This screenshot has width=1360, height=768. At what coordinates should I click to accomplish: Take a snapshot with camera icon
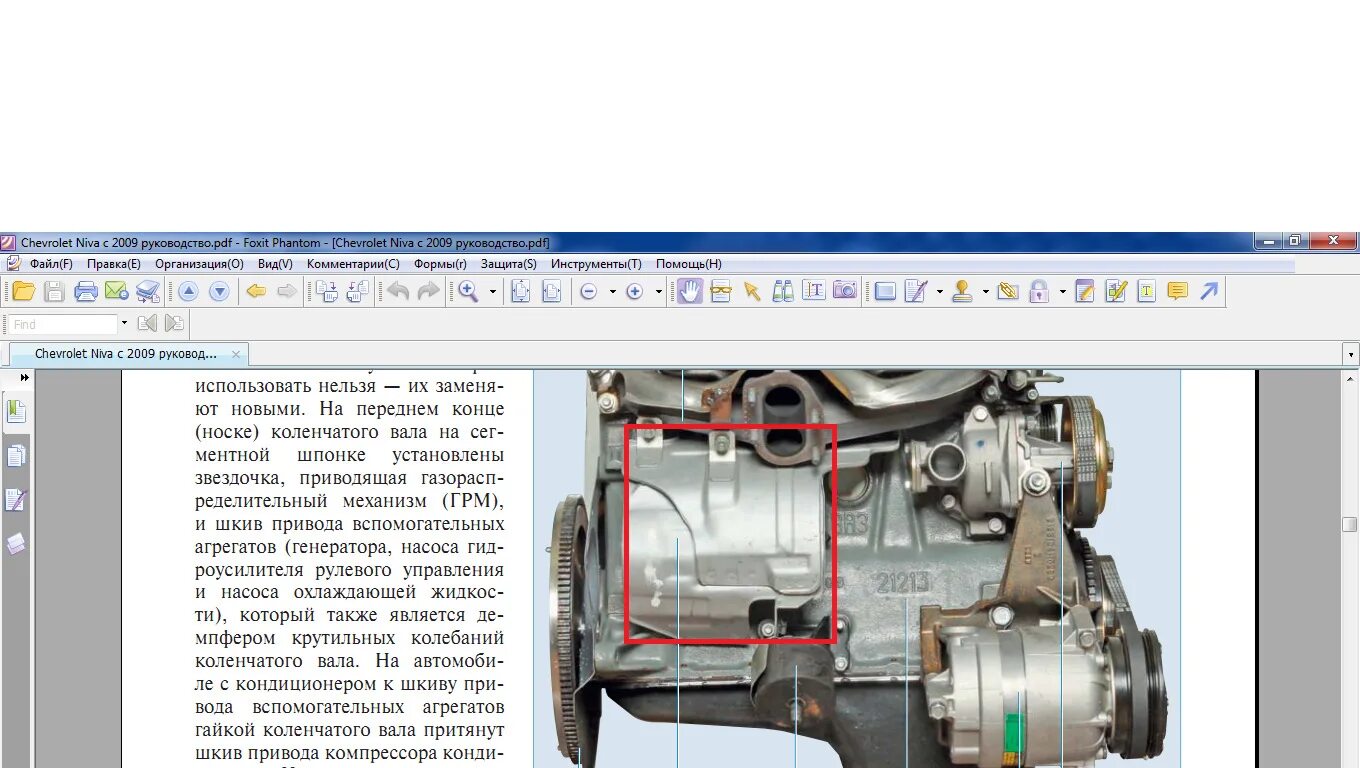coord(845,291)
